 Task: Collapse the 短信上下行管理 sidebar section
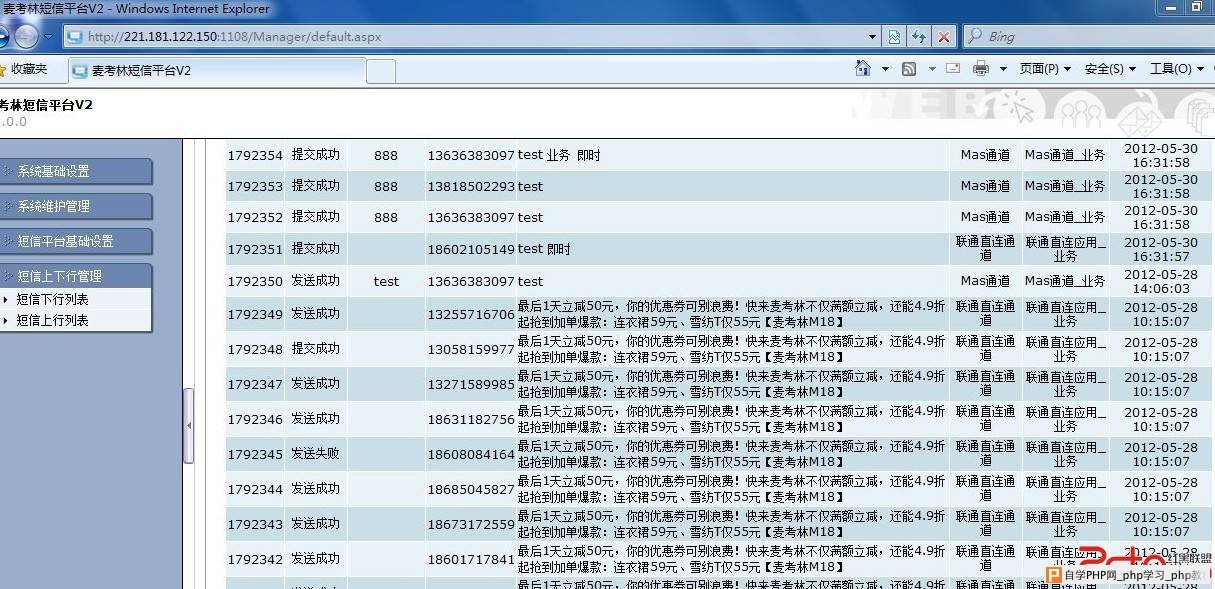pyautogui.click(x=75, y=276)
